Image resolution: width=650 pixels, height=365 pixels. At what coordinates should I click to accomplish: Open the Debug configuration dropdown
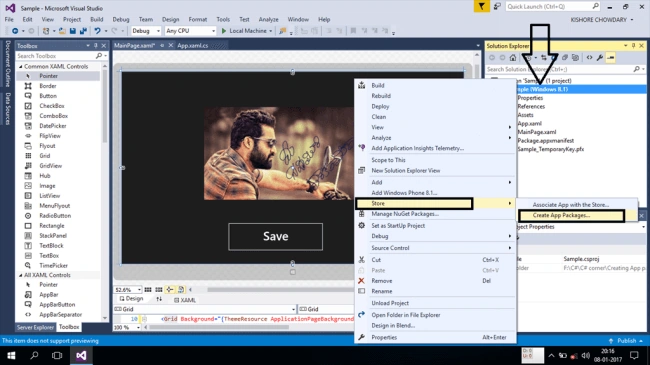(x=146, y=31)
